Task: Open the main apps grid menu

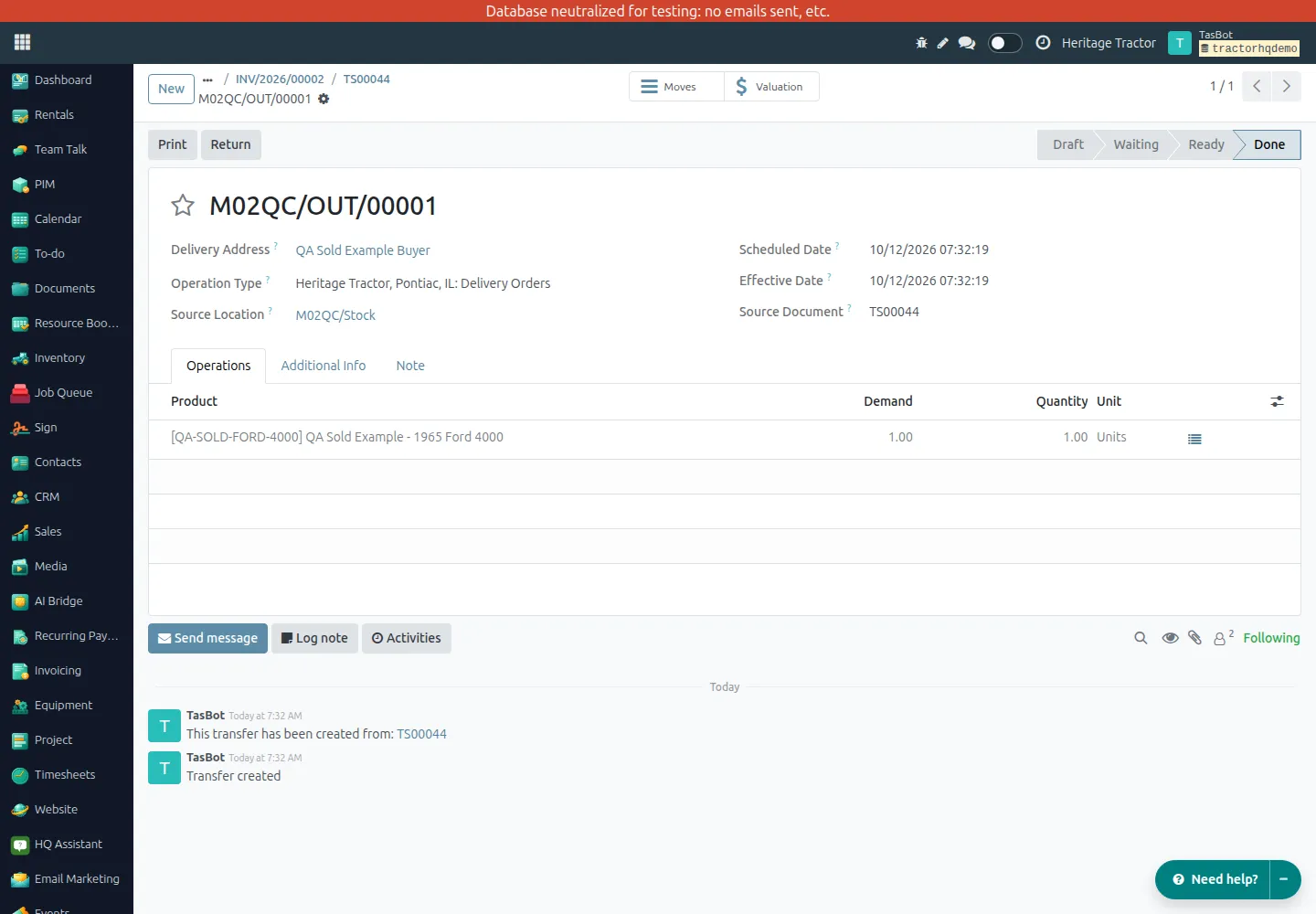Action: click(x=23, y=42)
